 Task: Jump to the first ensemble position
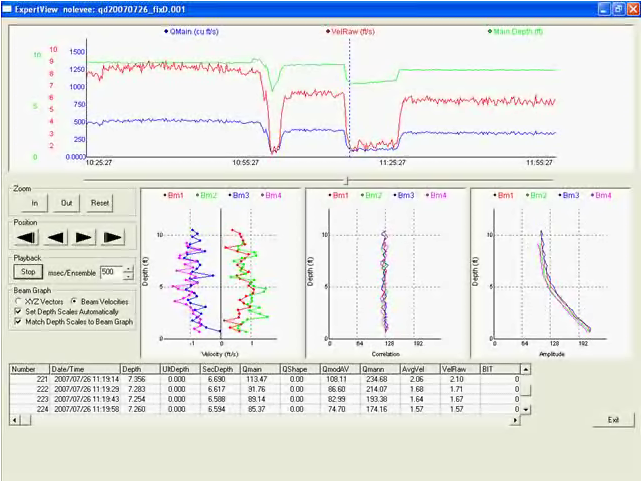[27, 237]
